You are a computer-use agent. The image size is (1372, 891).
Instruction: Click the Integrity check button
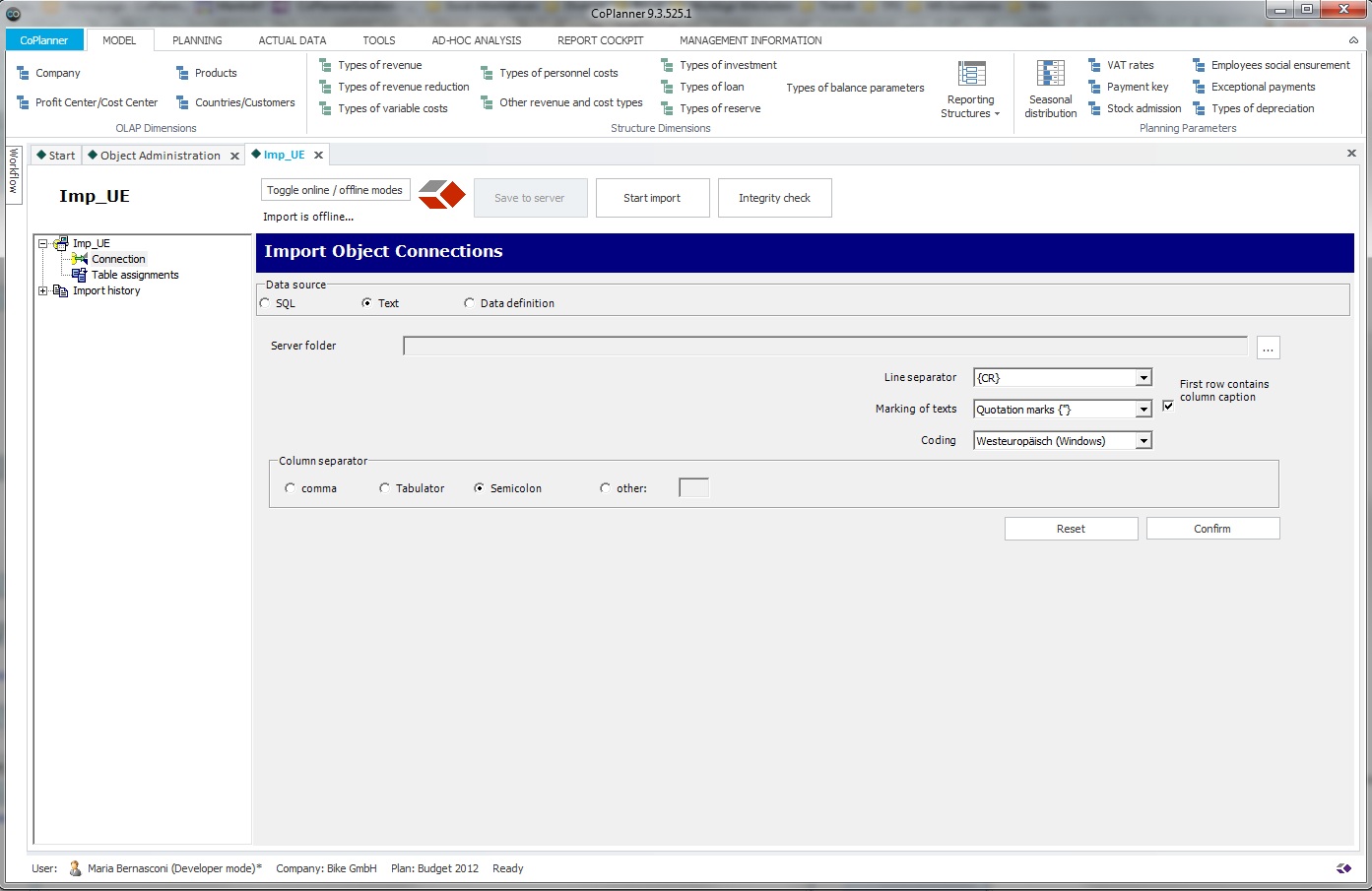pos(775,198)
